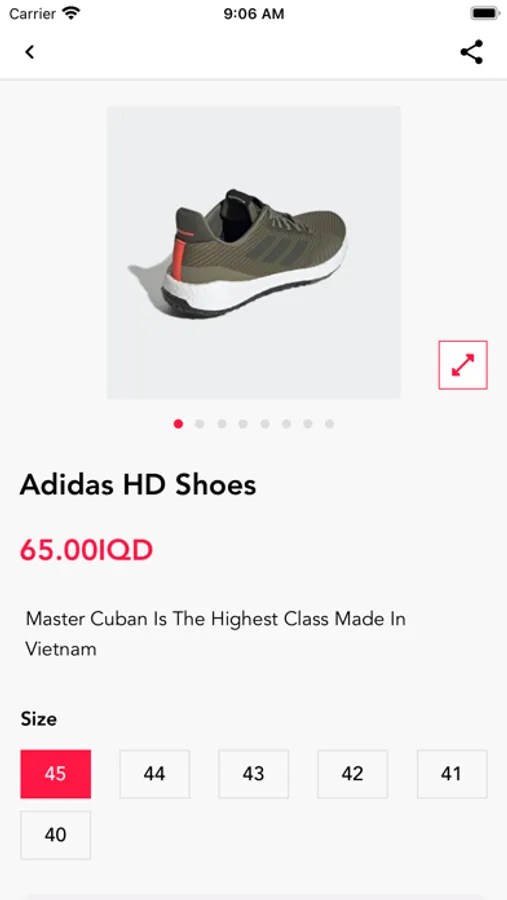Jump to fourth image page dot
Image resolution: width=507 pixels, height=900 pixels.
click(243, 424)
